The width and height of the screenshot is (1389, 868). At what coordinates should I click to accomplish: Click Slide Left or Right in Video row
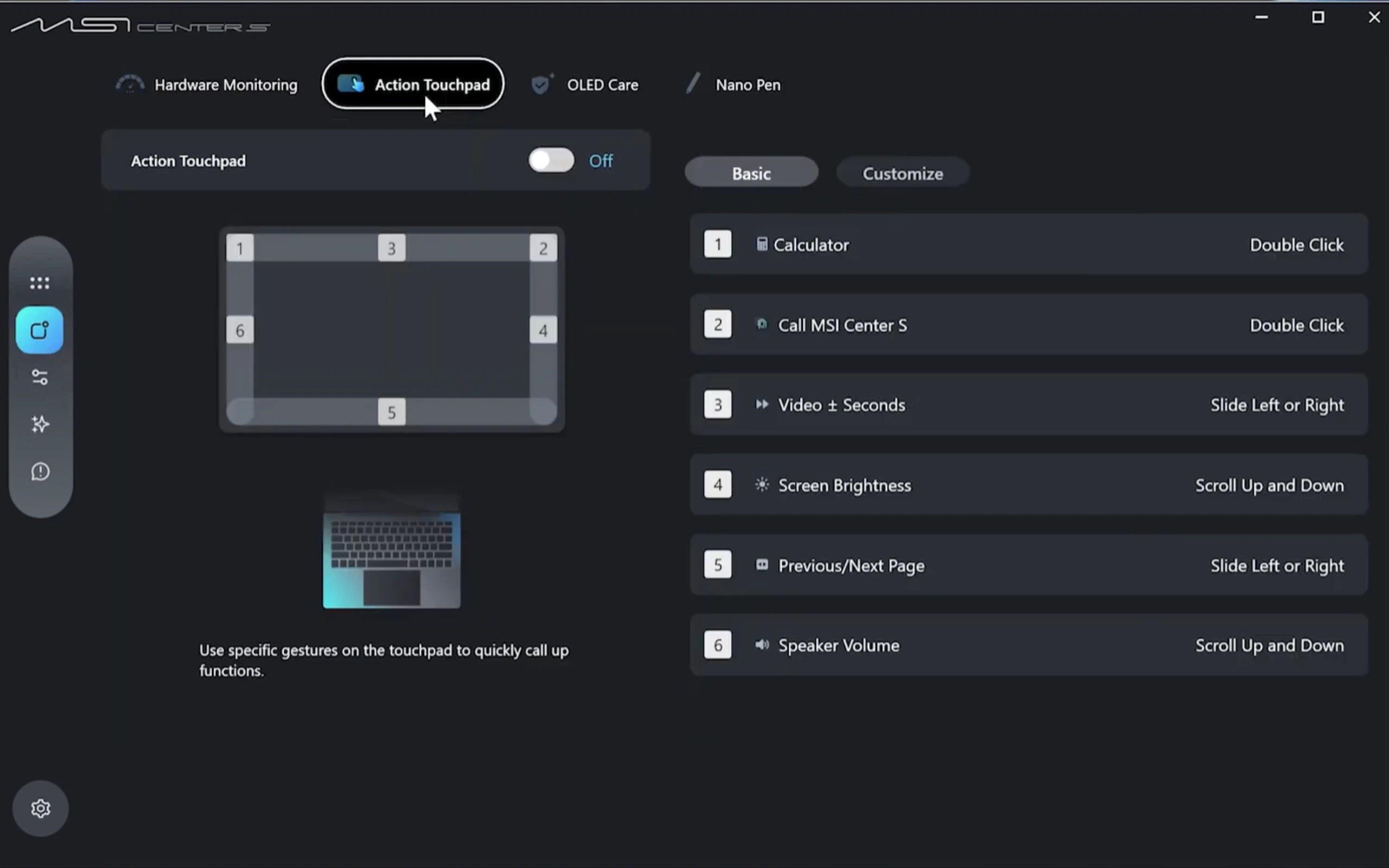click(1277, 405)
